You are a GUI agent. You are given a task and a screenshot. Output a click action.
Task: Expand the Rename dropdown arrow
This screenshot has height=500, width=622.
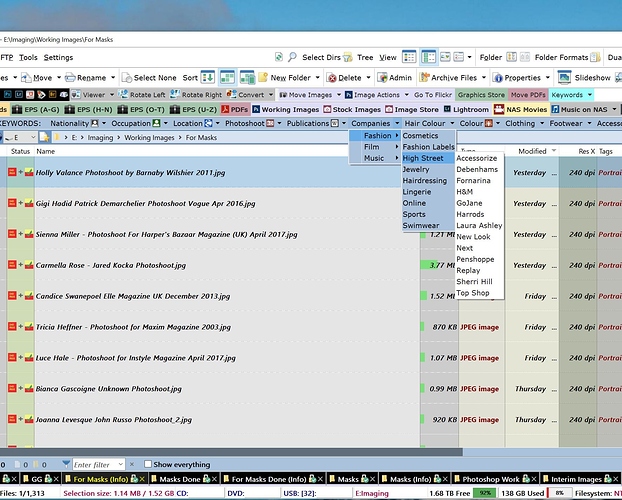113,77
